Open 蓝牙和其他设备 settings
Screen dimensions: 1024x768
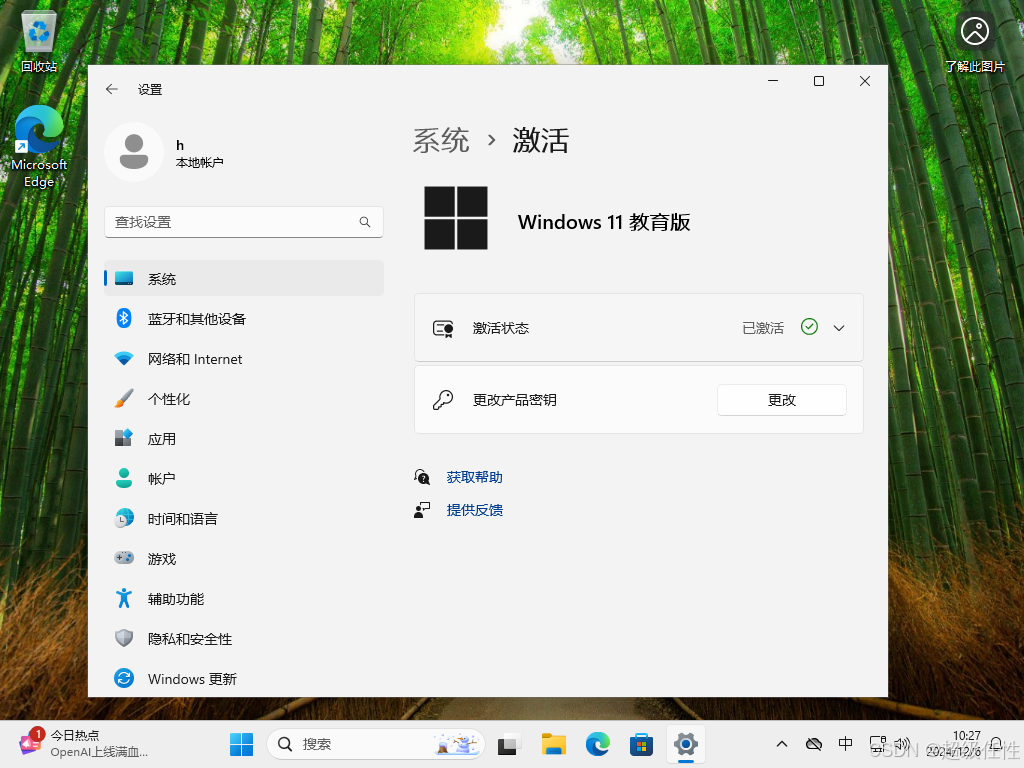(244, 319)
